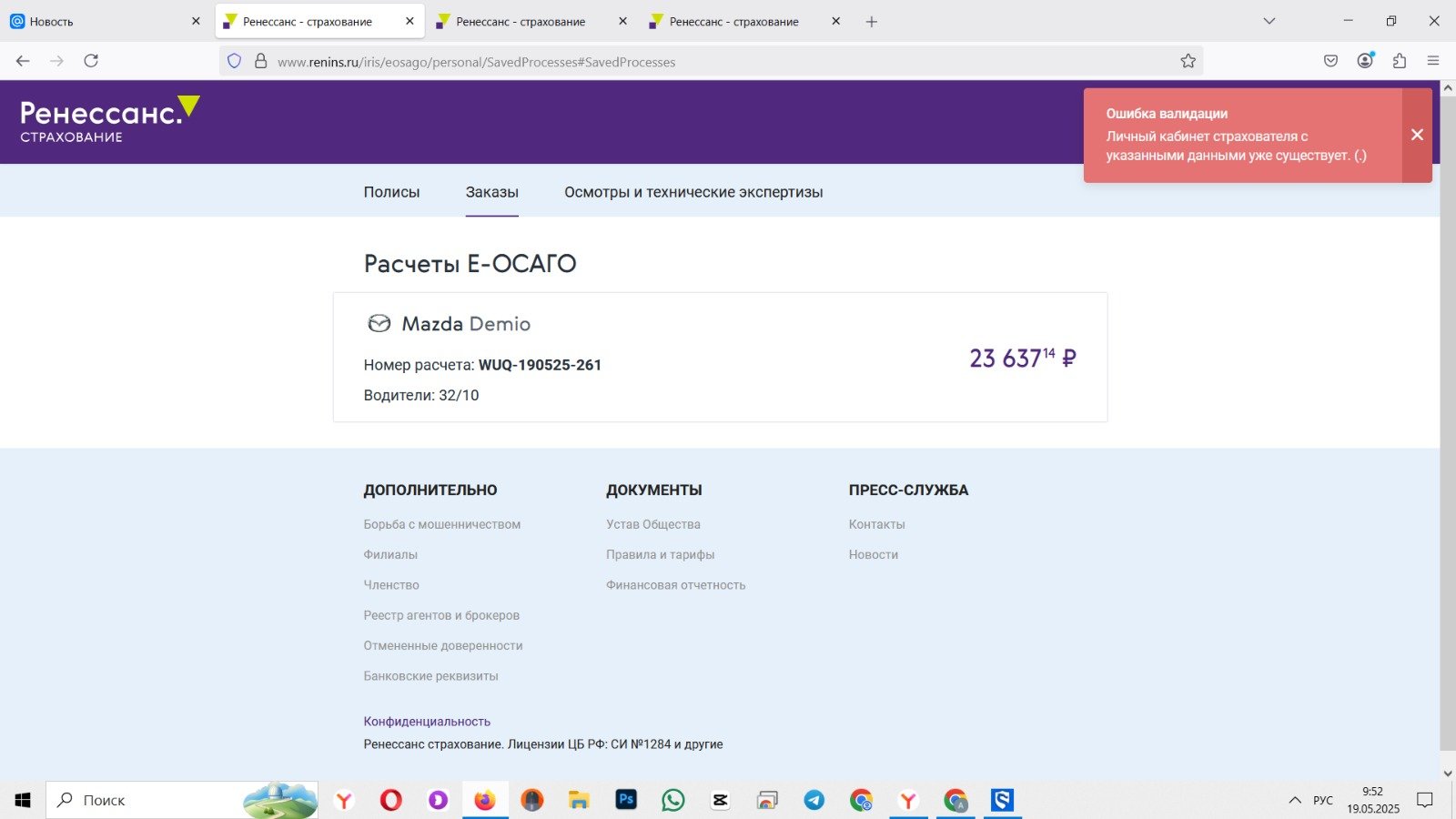Switch keyboard language РУС indicator
Viewport: 1456px width, 819px height.
pyautogui.click(x=1323, y=800)
